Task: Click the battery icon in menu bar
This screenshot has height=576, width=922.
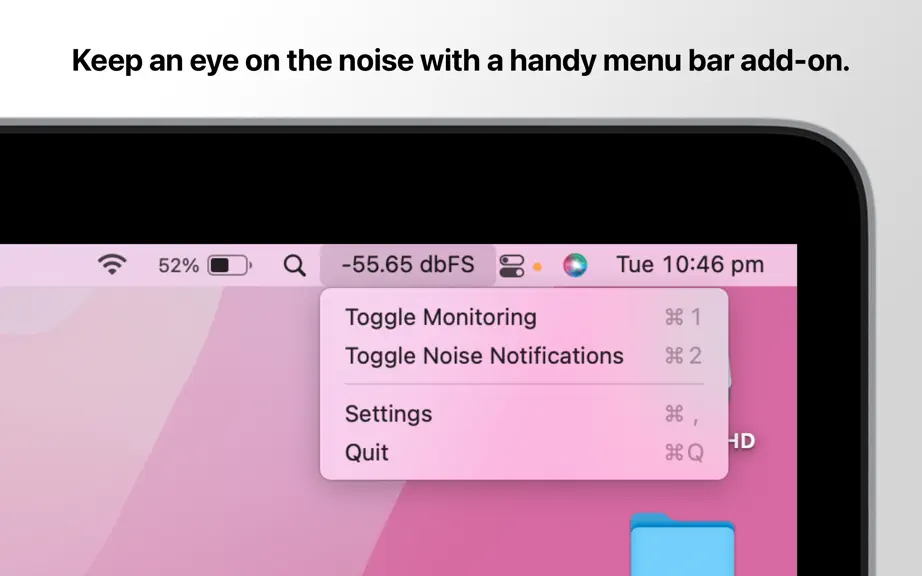Action: tap(230, 266)
